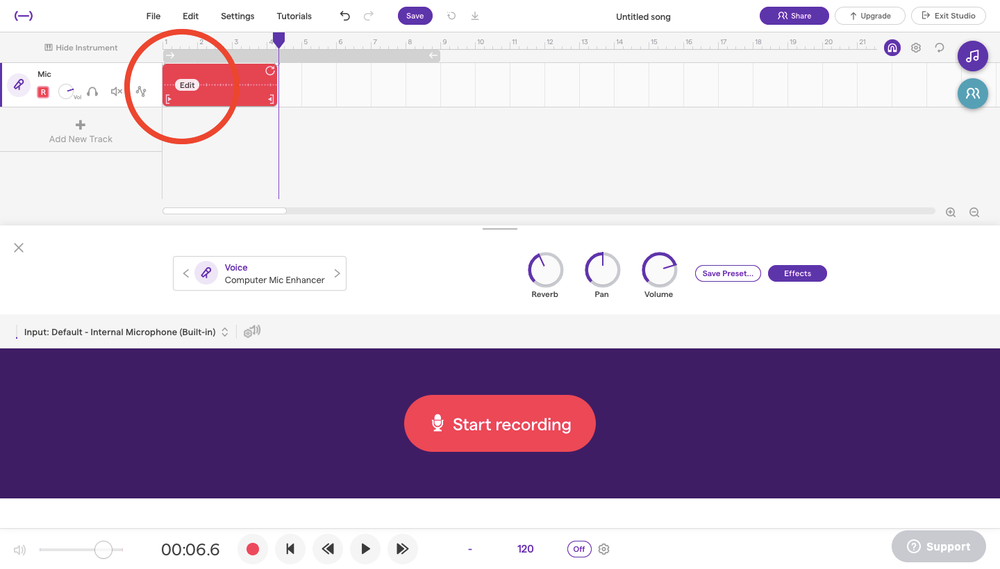
Task: Select the next voice preset
Action: pos(337,274)
